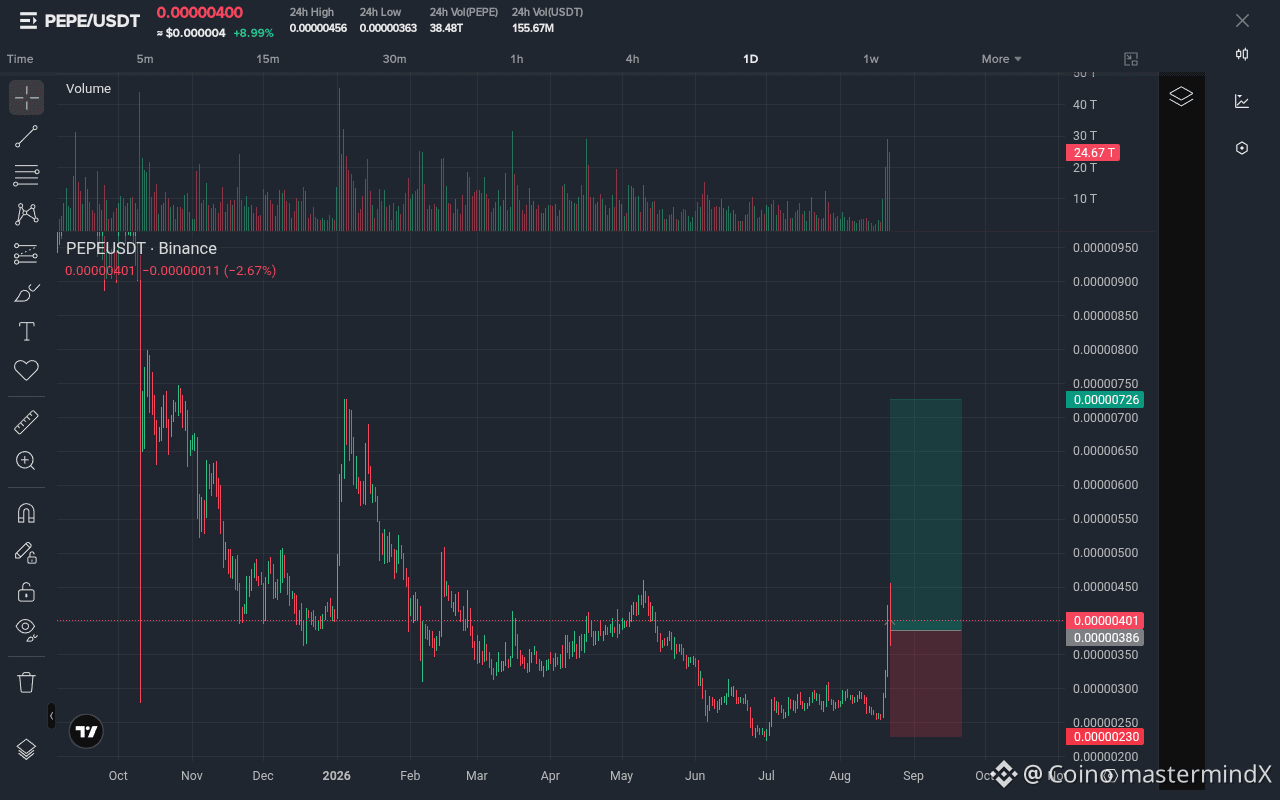Click the 0.00000386 entry price label
Image resolution: width=1280 pixels, height=800 pixels.
click(1105, 638)
